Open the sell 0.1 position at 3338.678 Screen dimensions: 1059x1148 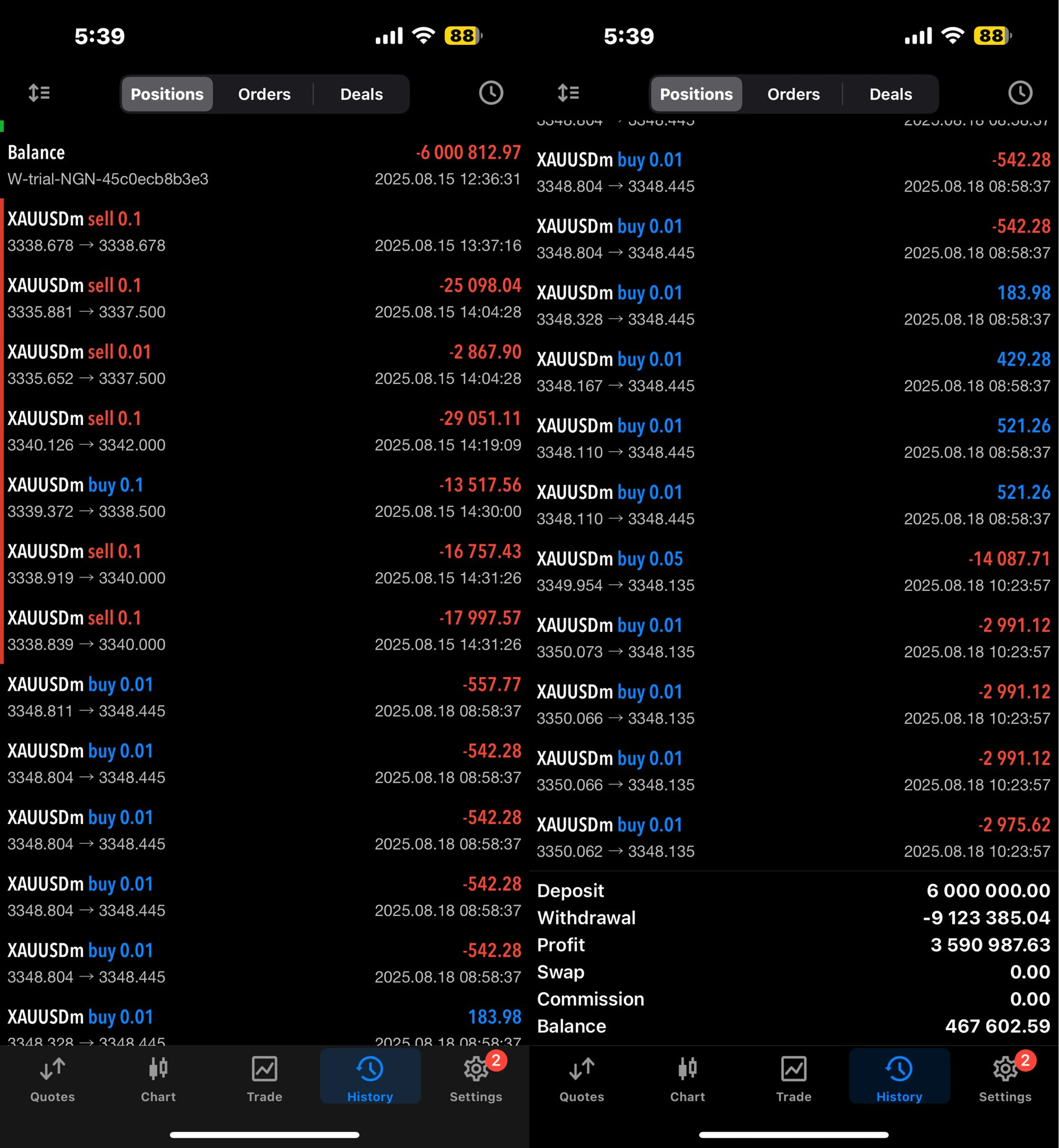(x=264, y=232)
